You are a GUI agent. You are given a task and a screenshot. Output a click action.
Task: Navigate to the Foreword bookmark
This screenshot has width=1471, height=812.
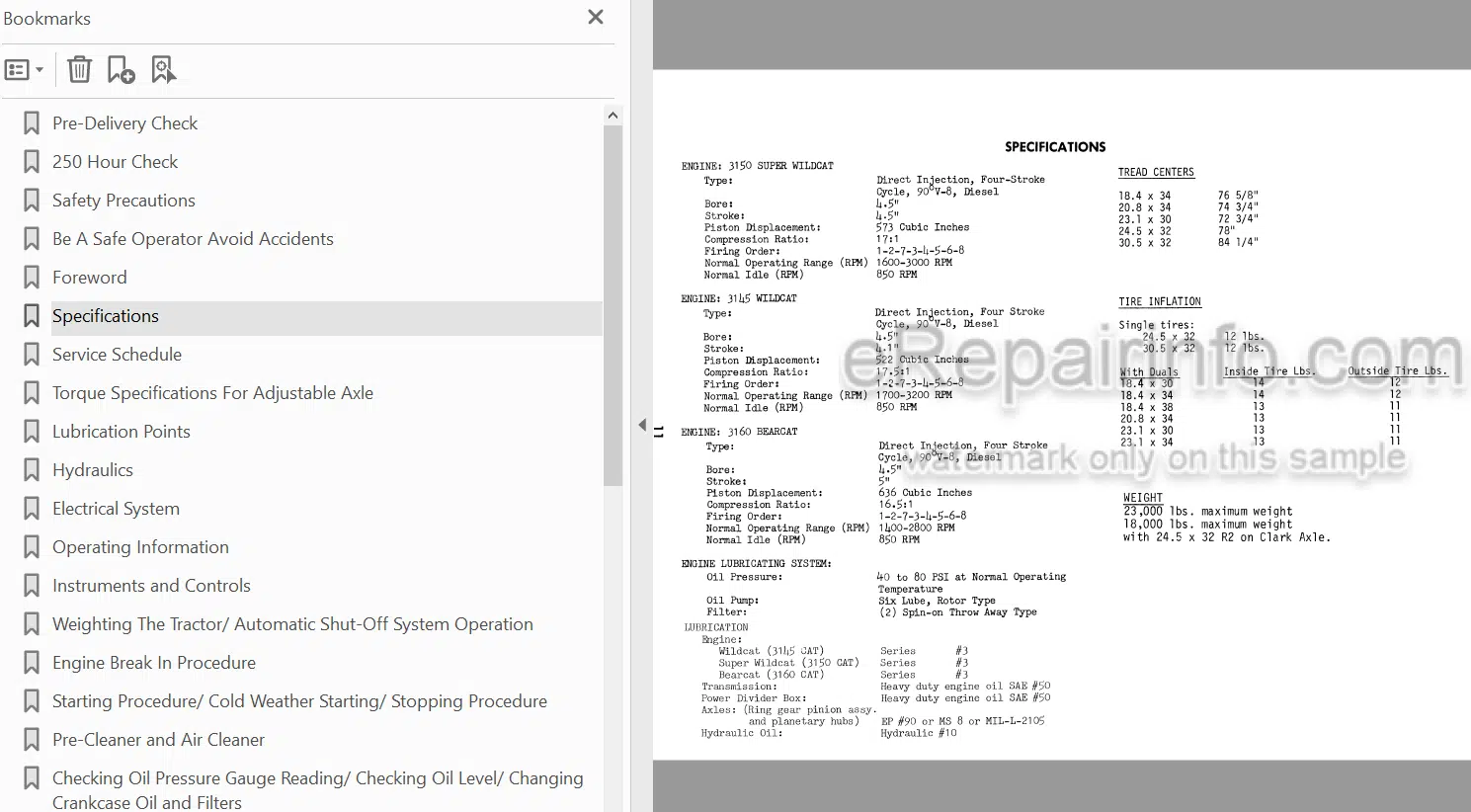pos(89,278)
